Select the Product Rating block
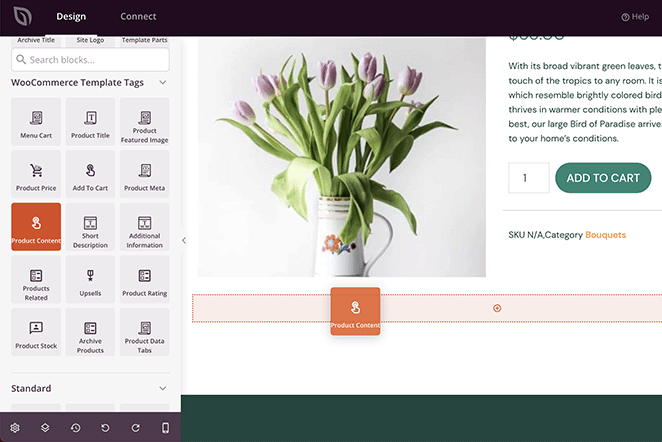 (x=145, y=279)
